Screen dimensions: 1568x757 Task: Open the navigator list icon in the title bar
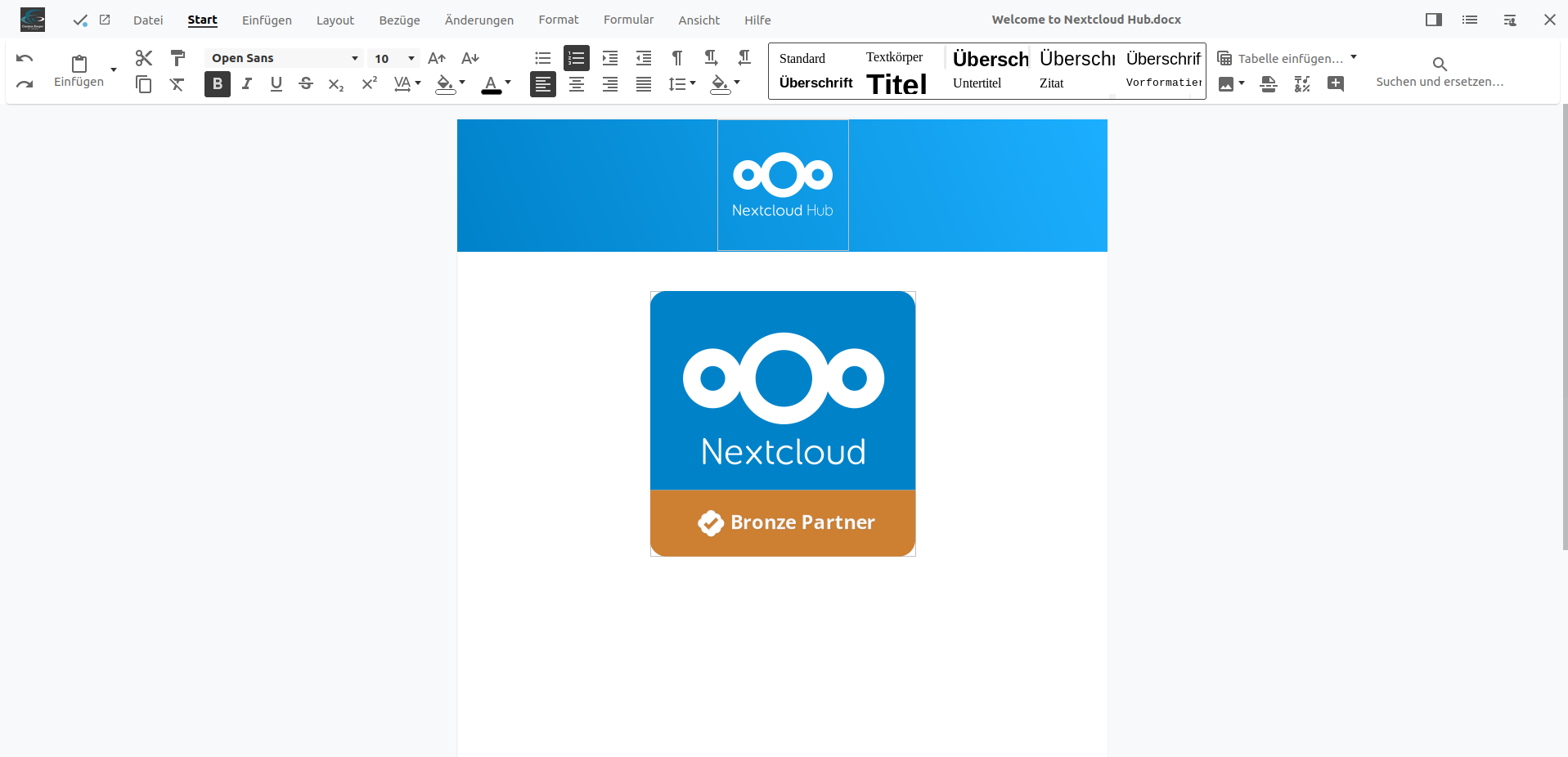(1470, 20)
